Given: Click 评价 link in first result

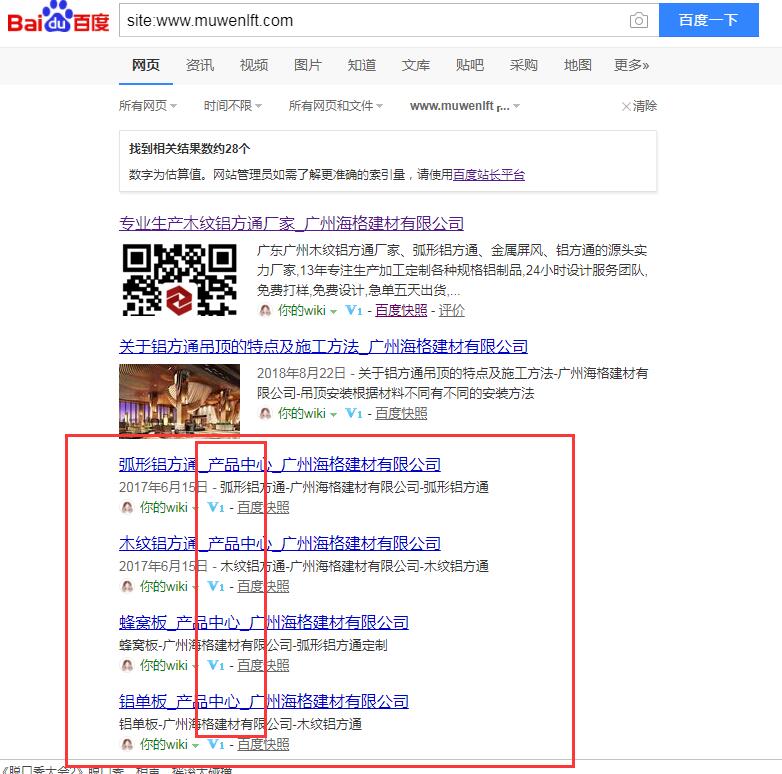Looking at the screenshot, I should click(452, 311).
